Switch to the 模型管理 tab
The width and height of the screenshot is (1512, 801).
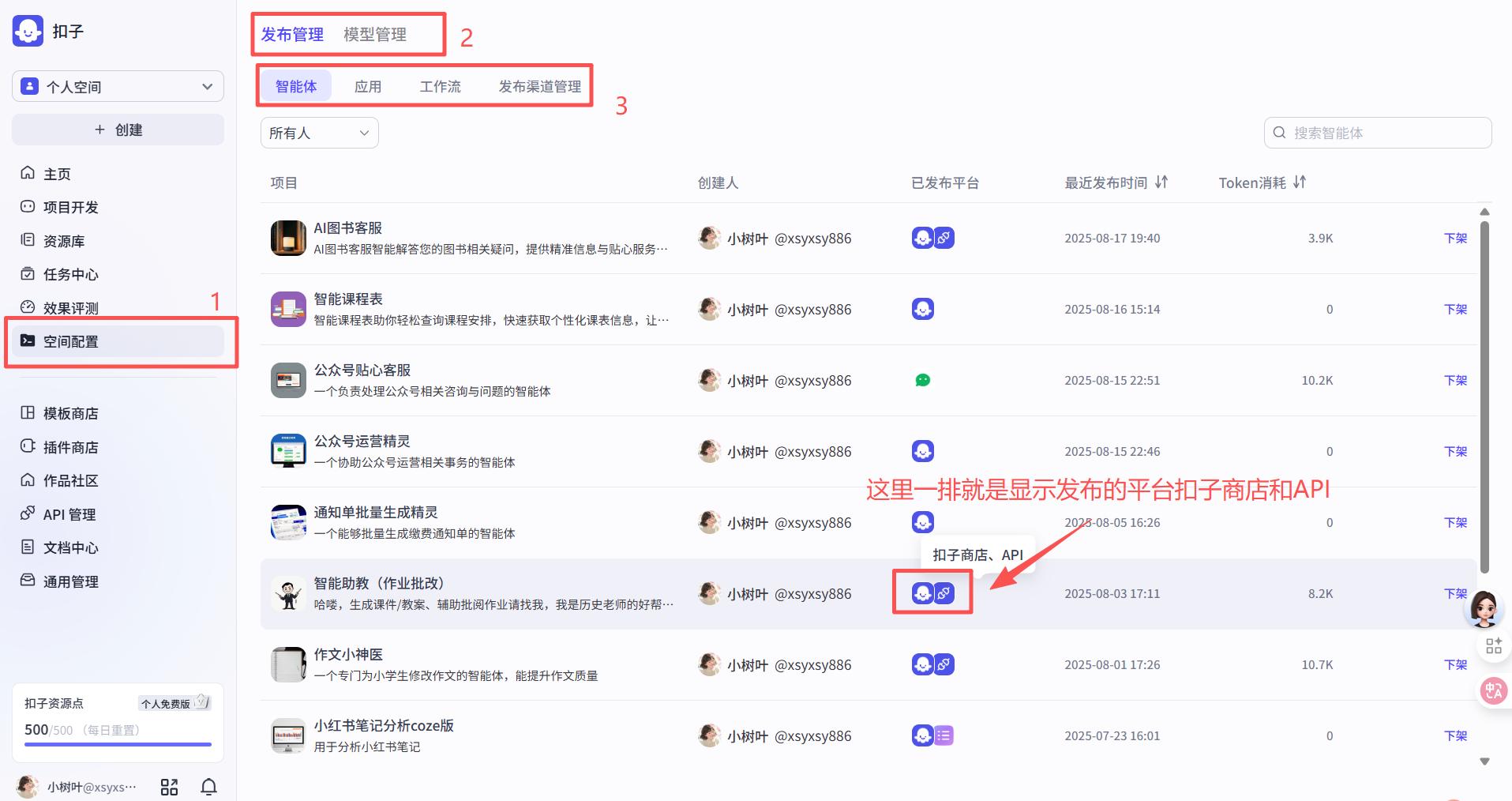coord(374,34)
